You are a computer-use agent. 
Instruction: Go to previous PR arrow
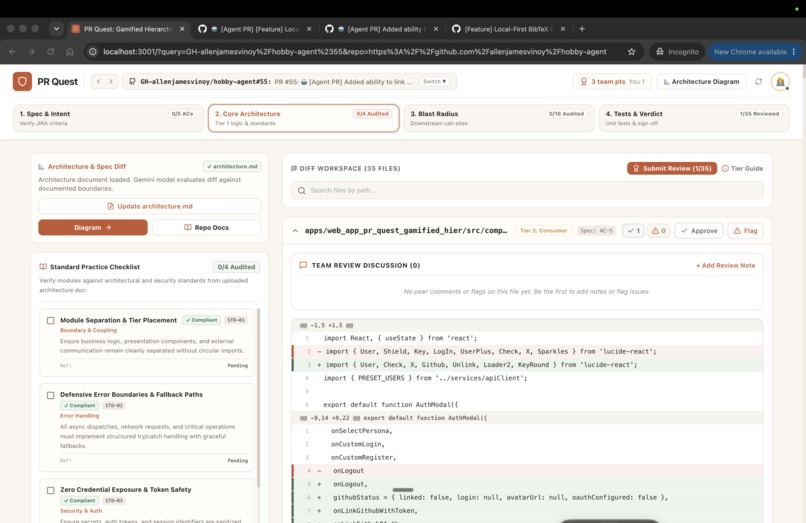coord(99,81)
